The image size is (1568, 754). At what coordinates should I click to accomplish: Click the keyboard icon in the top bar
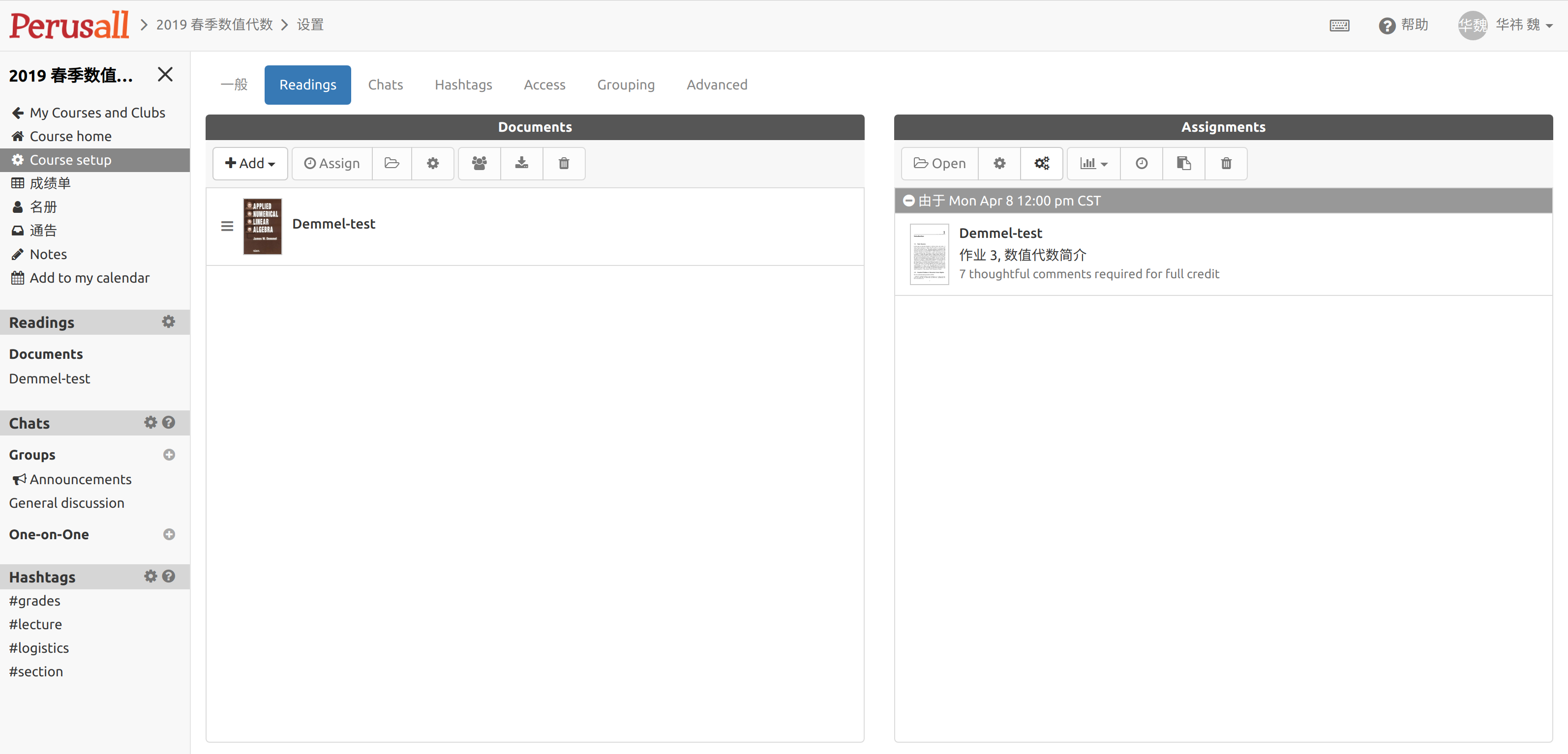tap(1339, 25)
